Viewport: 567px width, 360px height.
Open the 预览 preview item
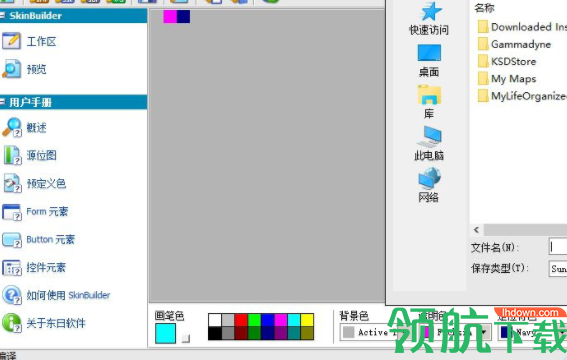[x=25, y=69]
